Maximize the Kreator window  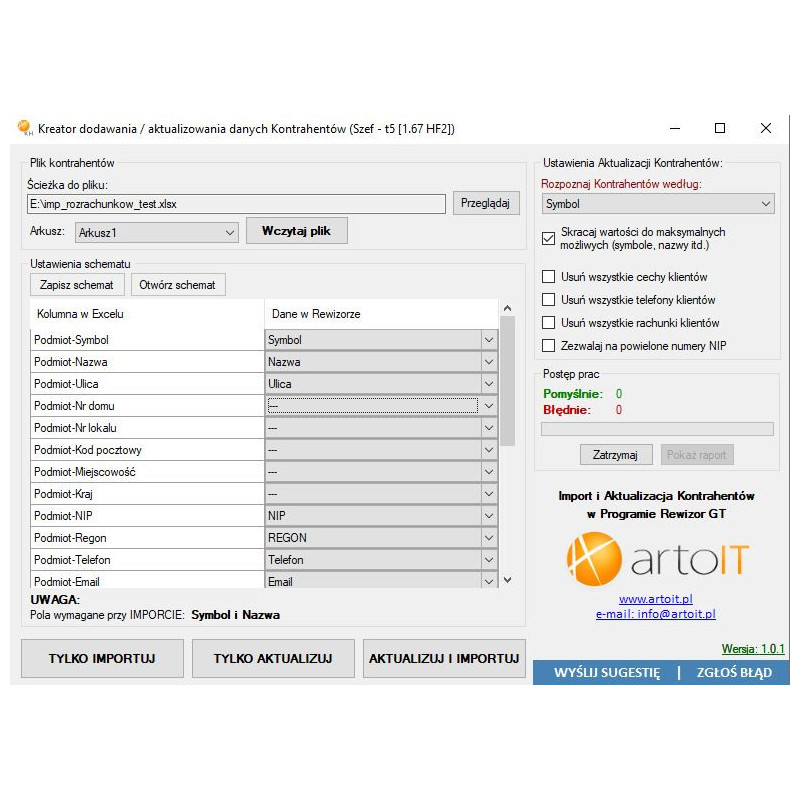click(x=720, y=128)
